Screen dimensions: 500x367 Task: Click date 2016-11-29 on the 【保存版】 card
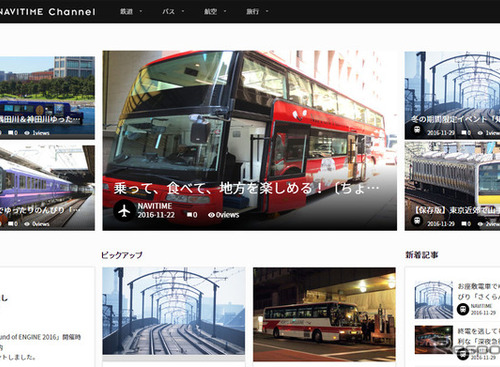pos(441,224)
